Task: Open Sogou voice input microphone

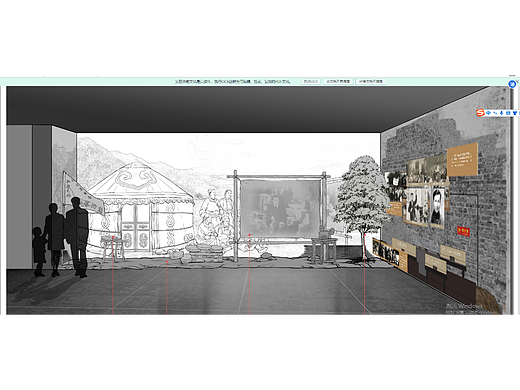Action: (501, 113)
